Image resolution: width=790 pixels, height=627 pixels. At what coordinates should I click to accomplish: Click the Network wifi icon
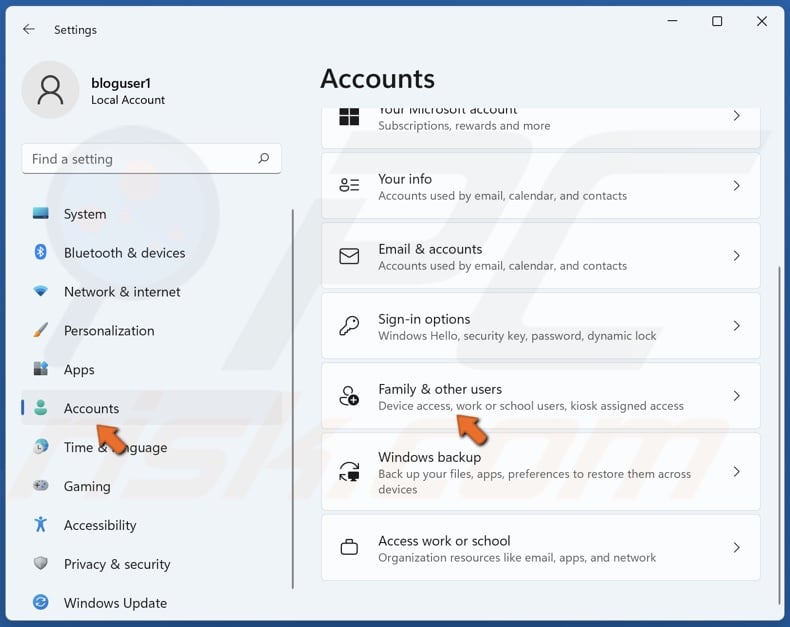tap(40, 291)
